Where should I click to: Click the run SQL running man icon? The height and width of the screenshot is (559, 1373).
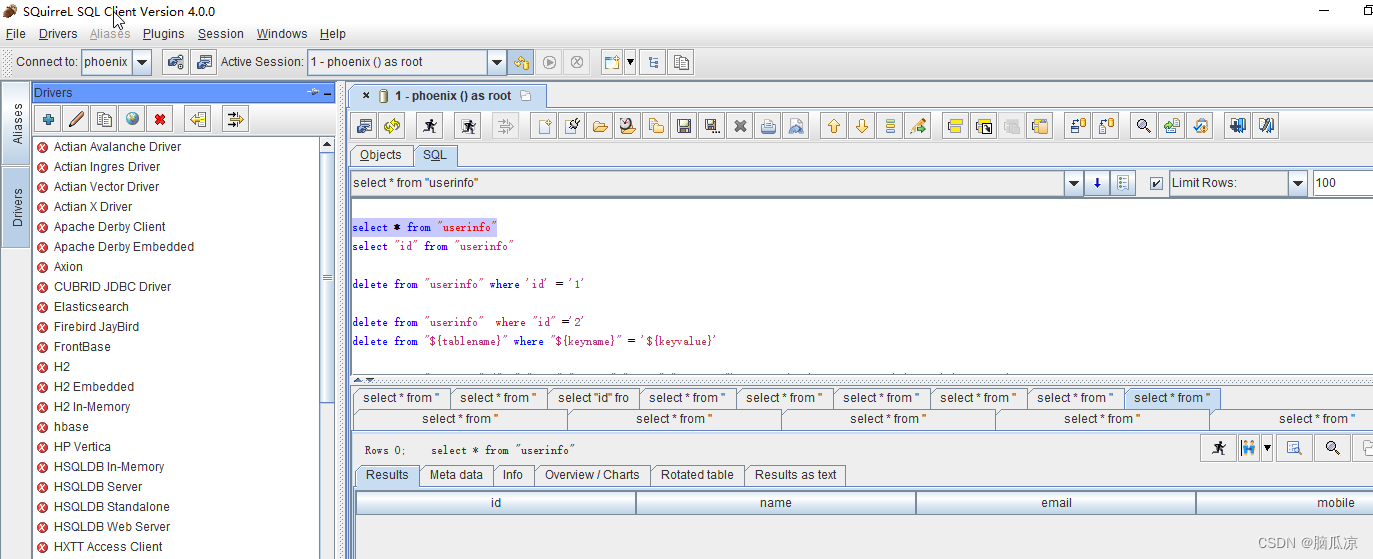click(429, 126)
